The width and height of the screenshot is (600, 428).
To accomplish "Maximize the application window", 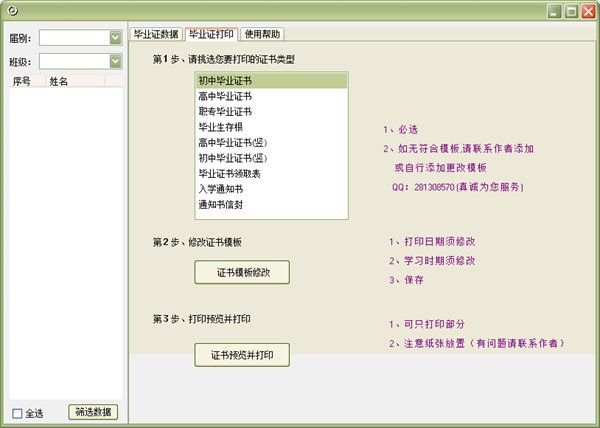I will click(571, 11).
